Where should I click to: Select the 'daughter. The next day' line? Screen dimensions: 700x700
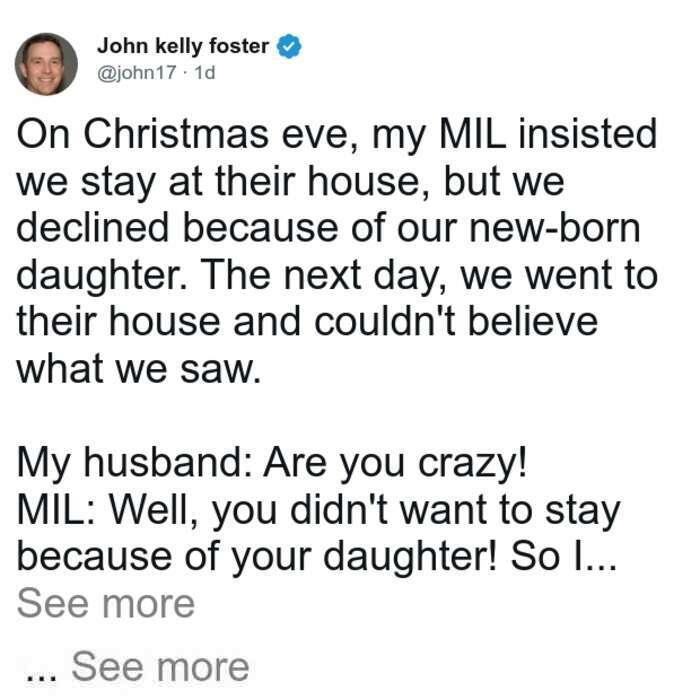click(x=337, y=276)
